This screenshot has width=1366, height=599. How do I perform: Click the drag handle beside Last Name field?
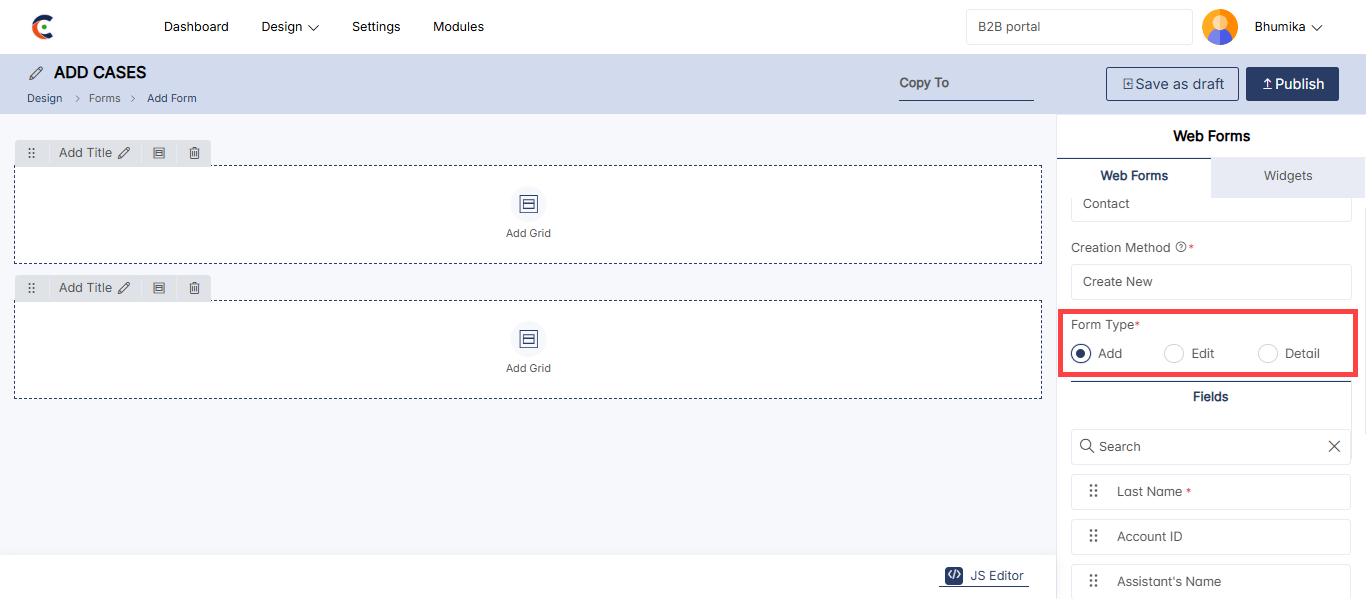point(1093,492)
